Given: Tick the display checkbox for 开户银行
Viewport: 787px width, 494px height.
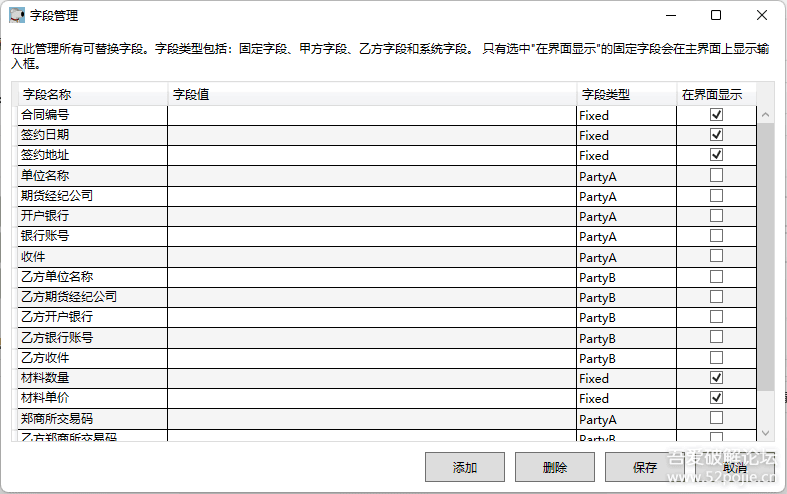Looking at the screenshot, I should click(716, 216).
